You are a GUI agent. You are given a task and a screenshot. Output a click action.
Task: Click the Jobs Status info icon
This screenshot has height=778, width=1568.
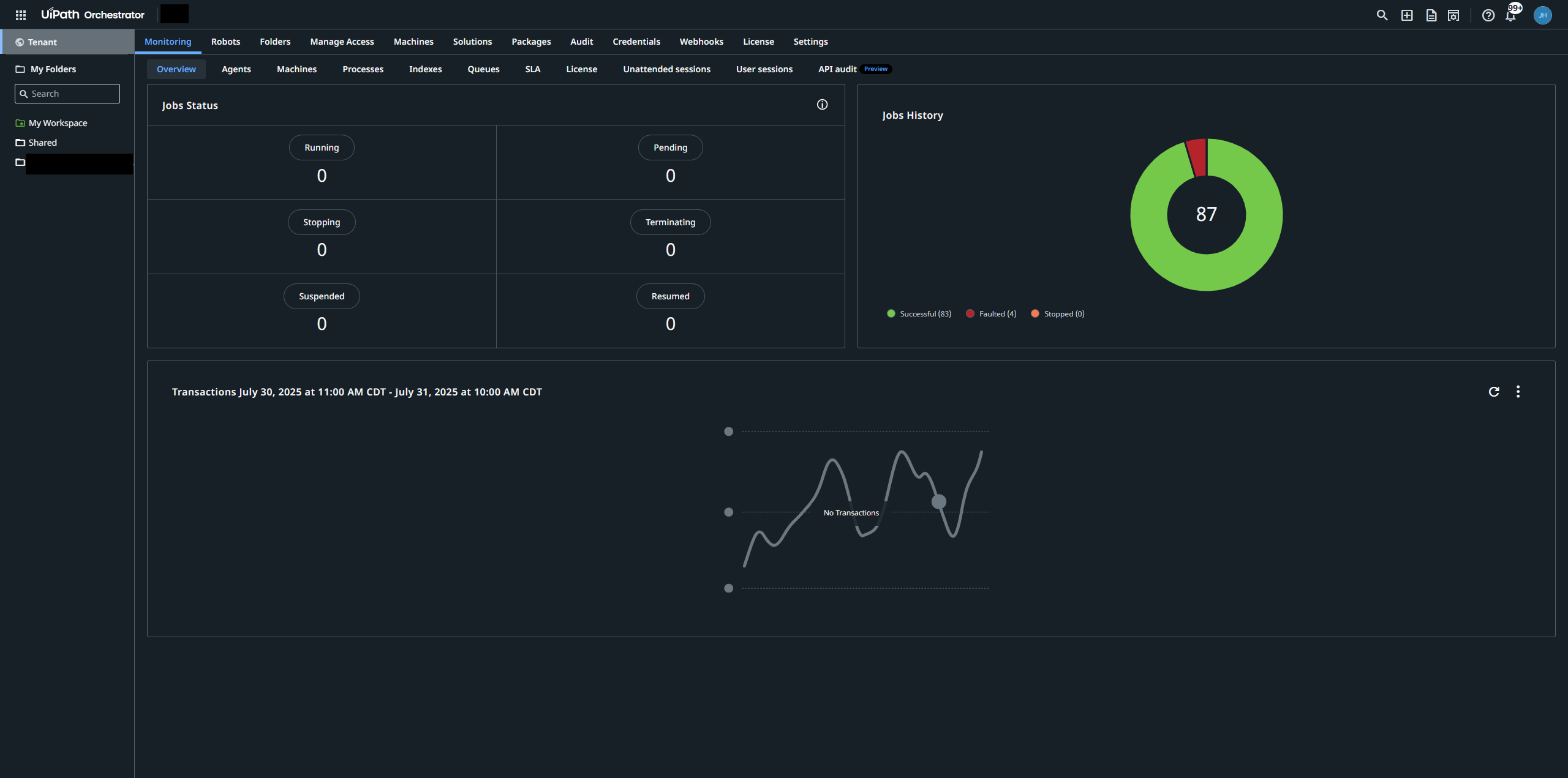click(822, 105)
